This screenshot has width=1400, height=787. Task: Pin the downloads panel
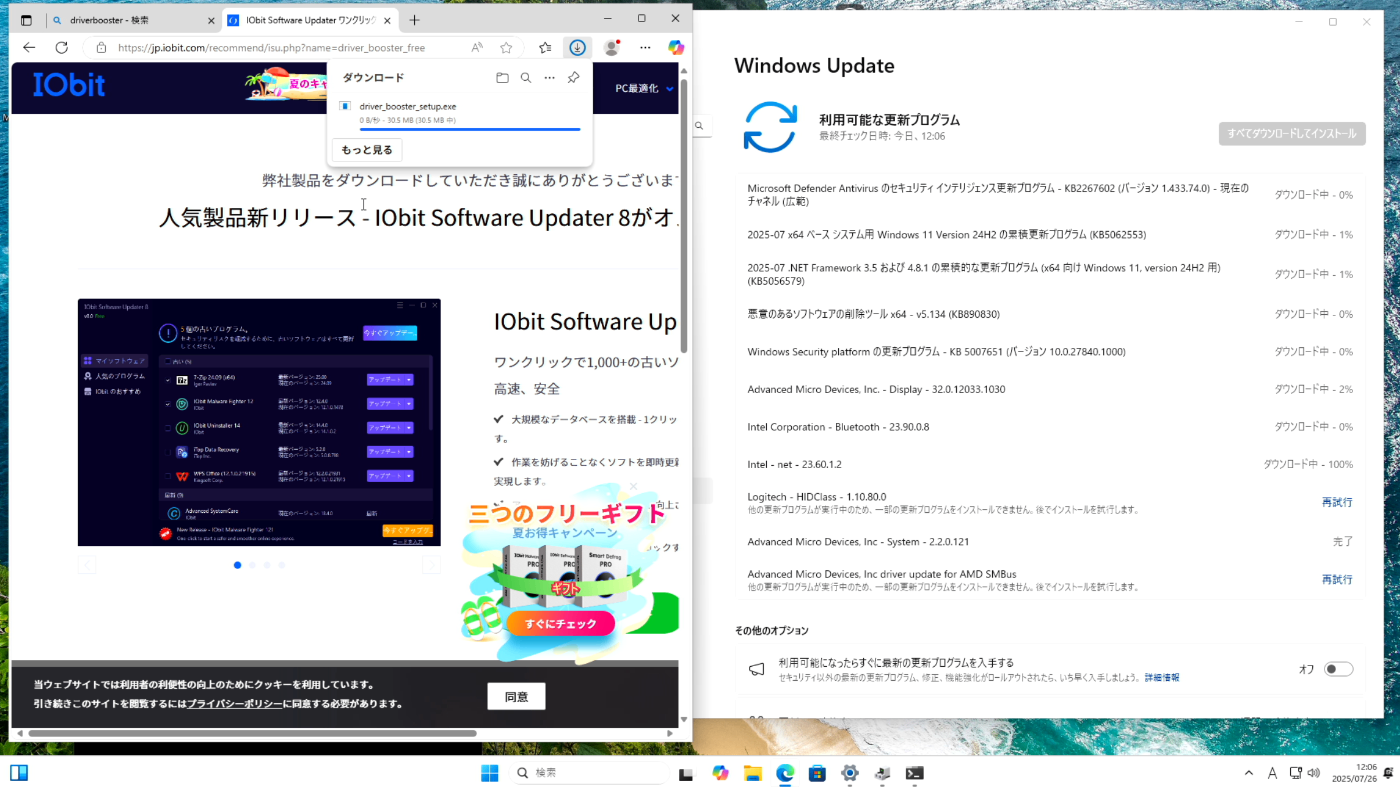[x=573, y=77]
